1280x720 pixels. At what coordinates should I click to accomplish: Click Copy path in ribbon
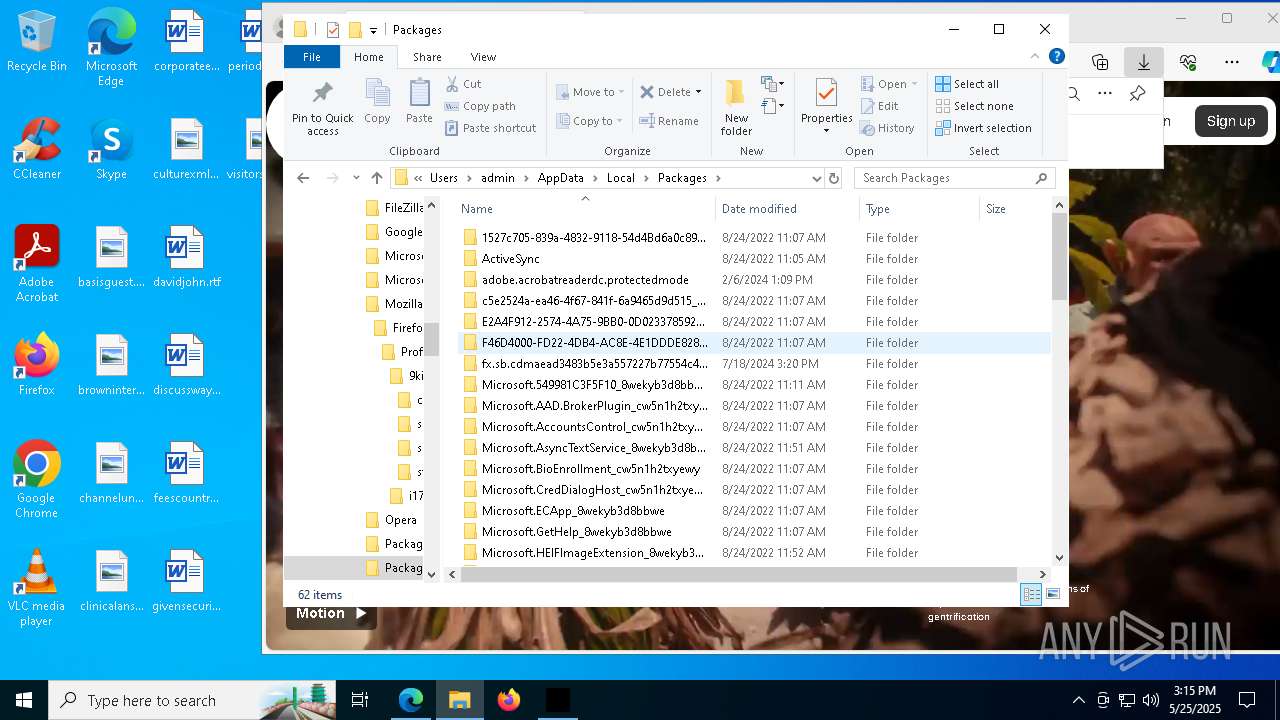pyautogui.click(x=480, y=106)
